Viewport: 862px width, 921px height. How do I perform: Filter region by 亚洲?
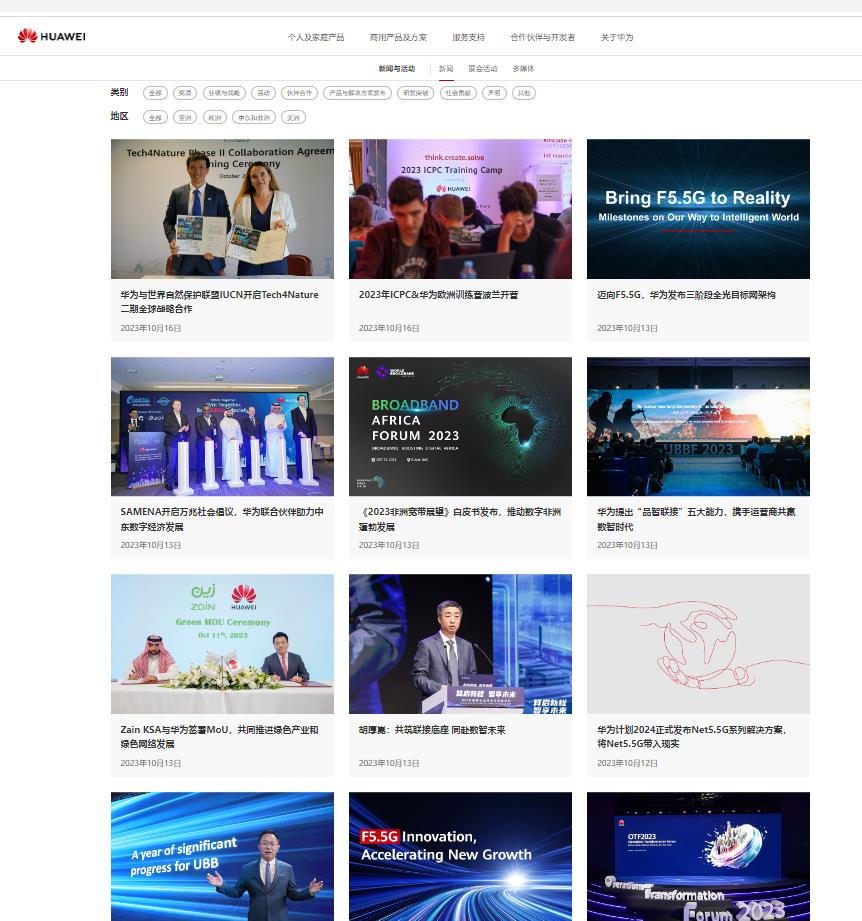coord(185,117)
